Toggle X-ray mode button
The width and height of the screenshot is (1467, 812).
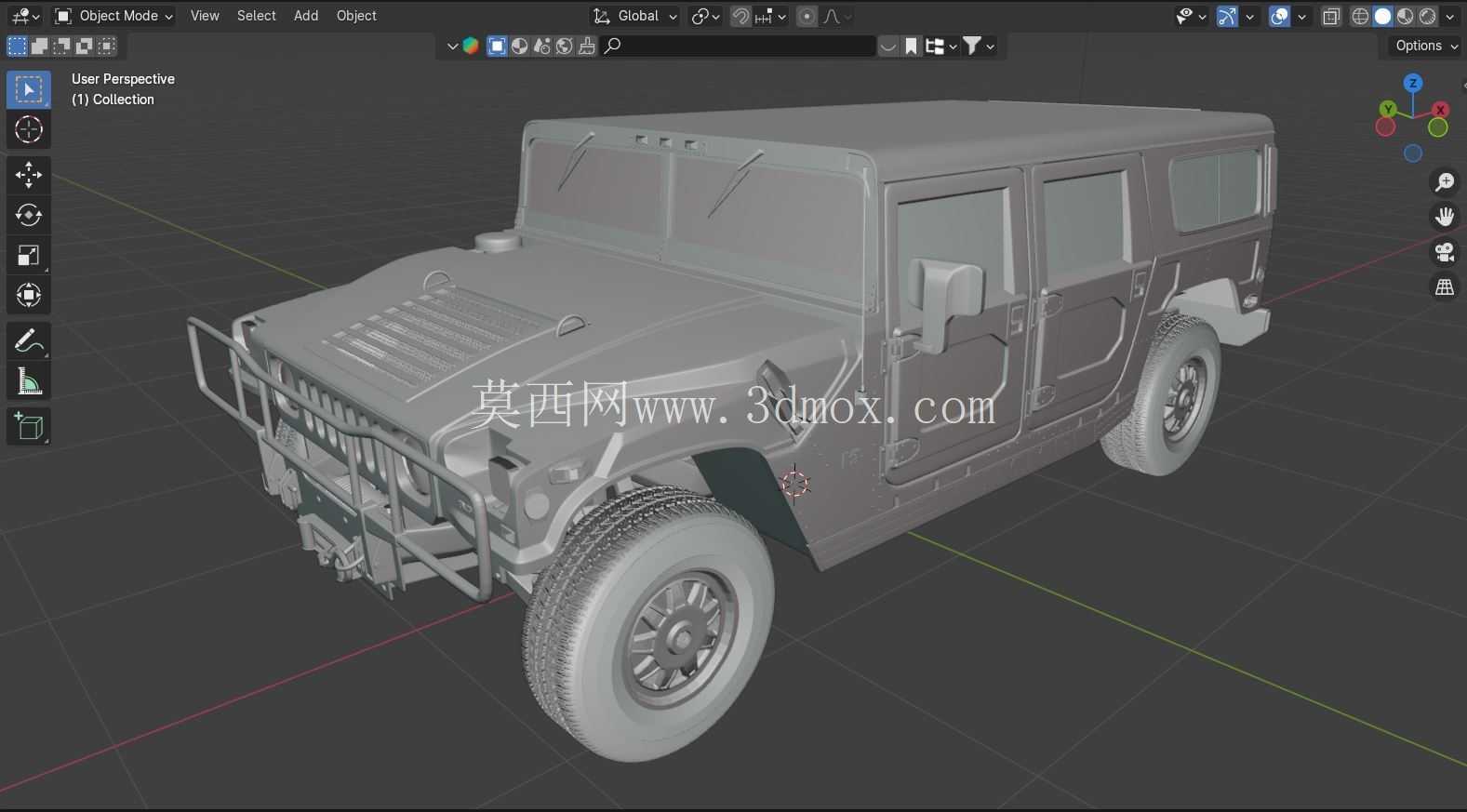[x=1331, y=16]
